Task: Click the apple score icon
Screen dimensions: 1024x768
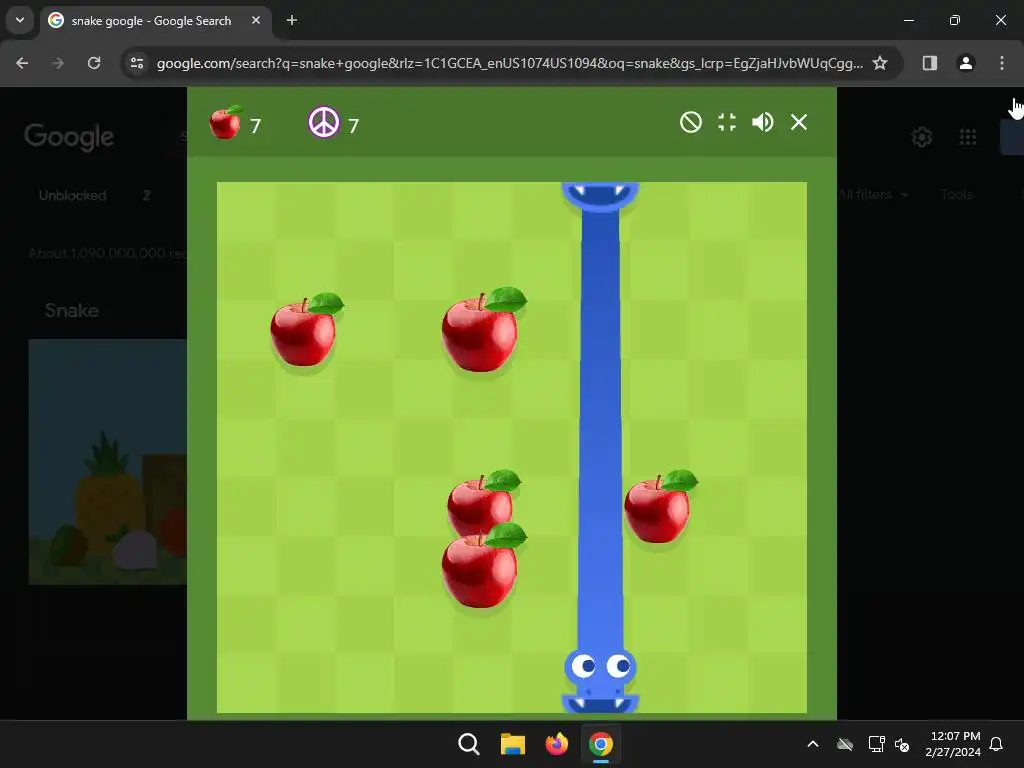Action: tap(225, 122)
